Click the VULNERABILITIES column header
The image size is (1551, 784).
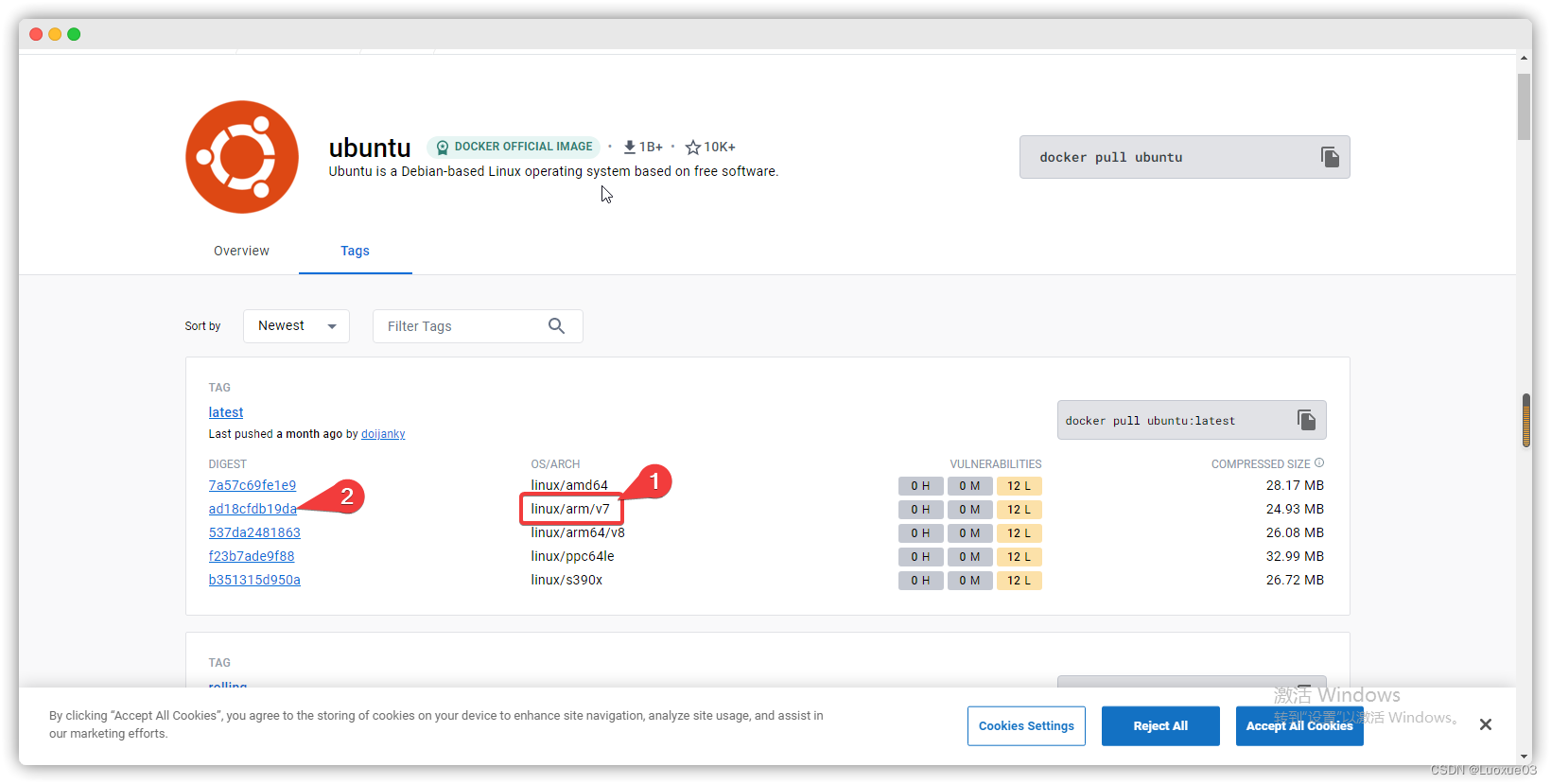996,464
